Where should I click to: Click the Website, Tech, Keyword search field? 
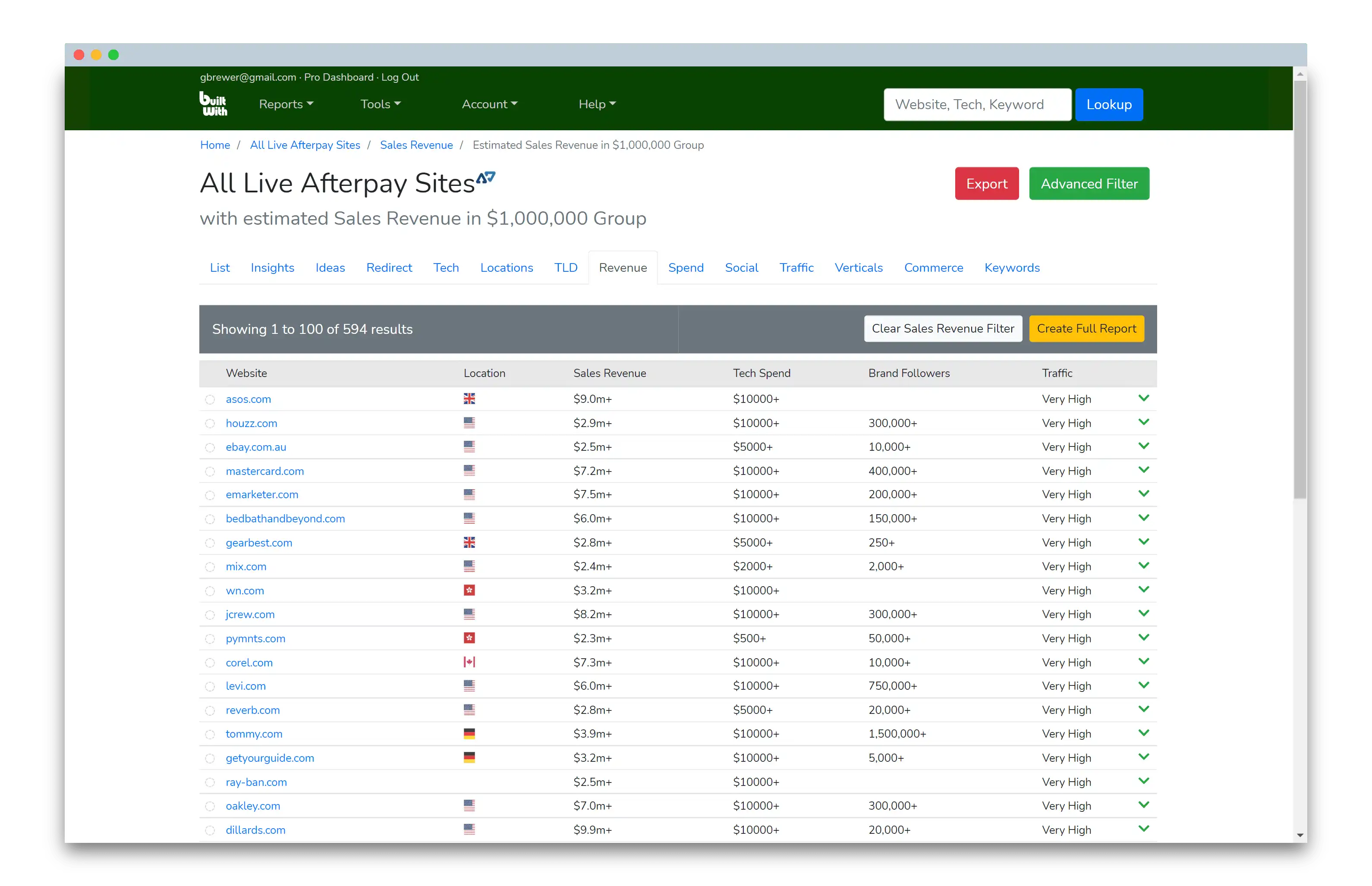pos(977,105)
